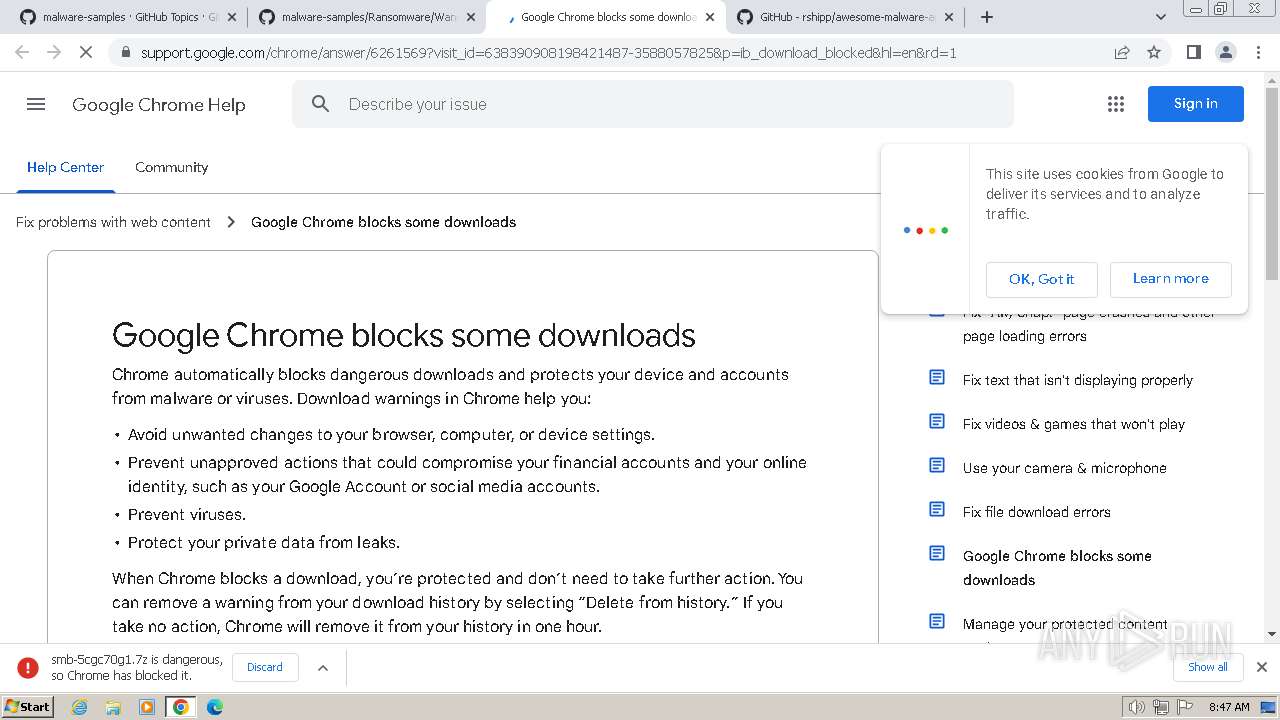Select the Community tab

[x=172, y=167]
